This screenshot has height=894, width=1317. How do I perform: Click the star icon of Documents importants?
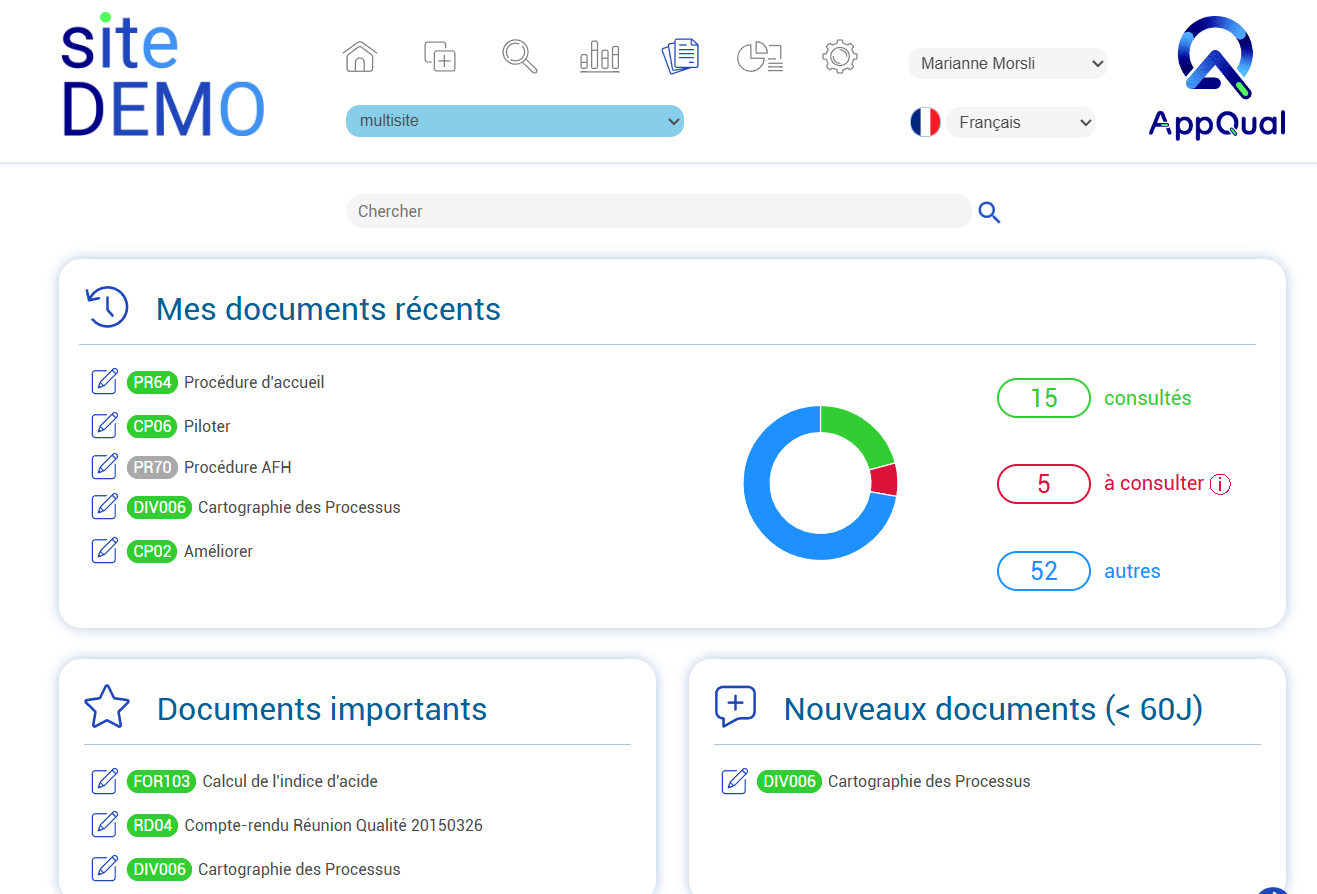point(107,707)
